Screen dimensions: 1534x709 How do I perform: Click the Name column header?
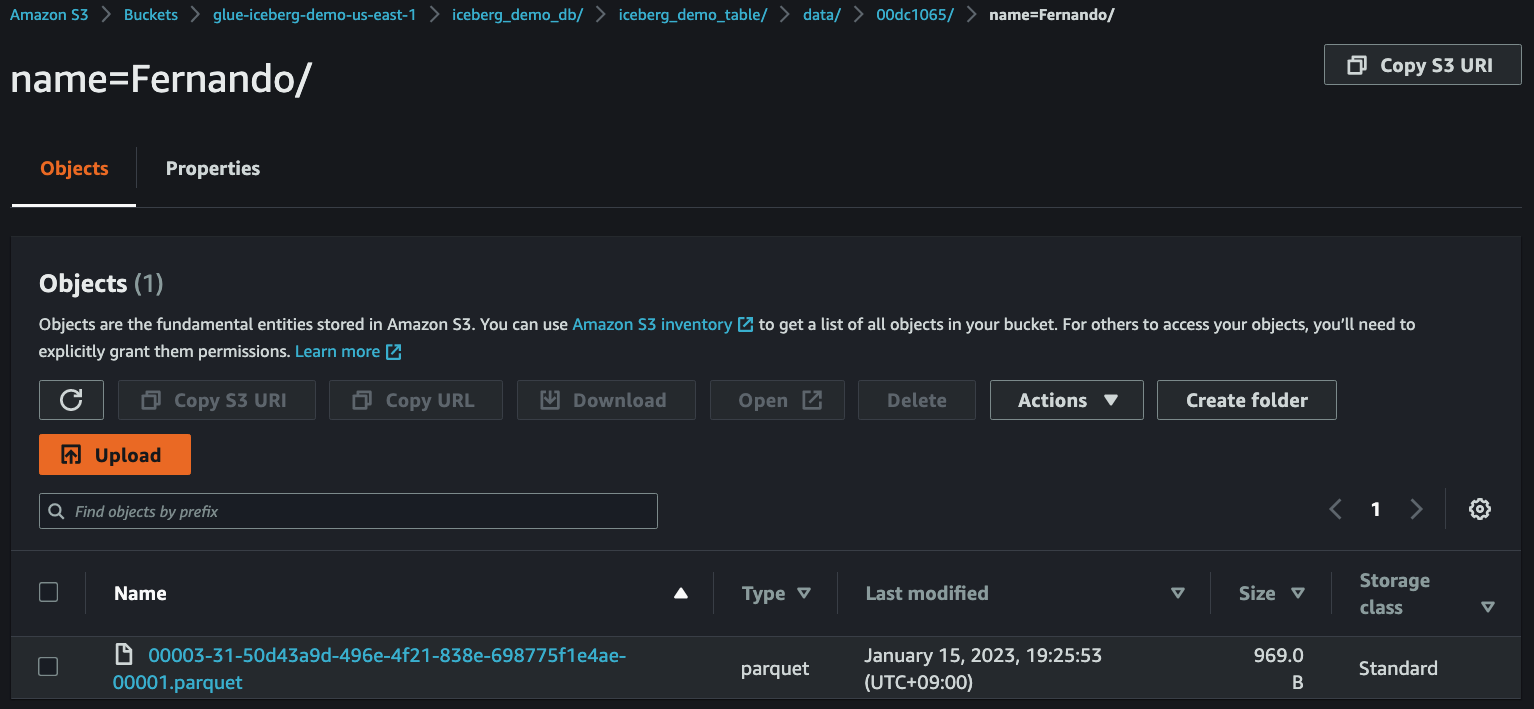[x=140, y=593]
